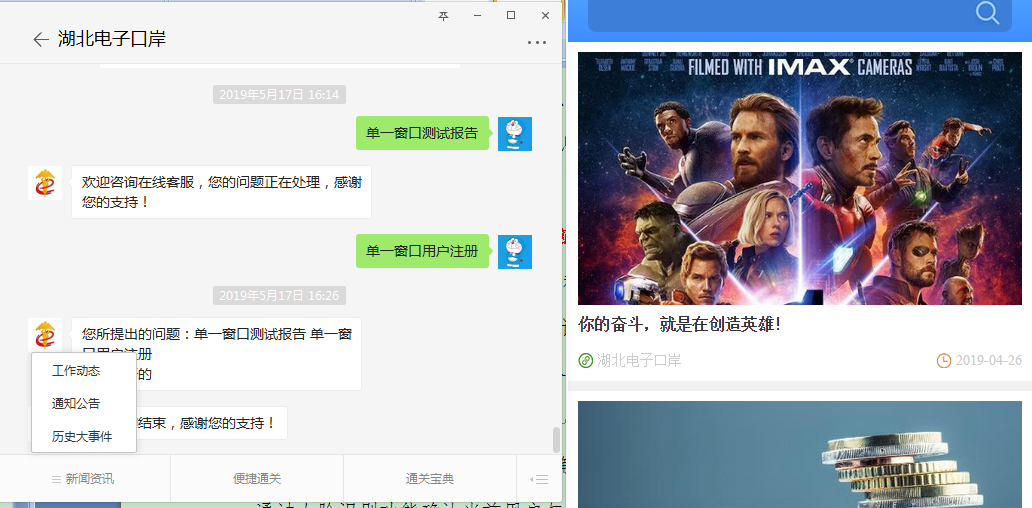Click official account avatar beside 欢迎咨询在线客服 message
The width and height of the screenshot is (1032, 508).
tap(45, 183)
